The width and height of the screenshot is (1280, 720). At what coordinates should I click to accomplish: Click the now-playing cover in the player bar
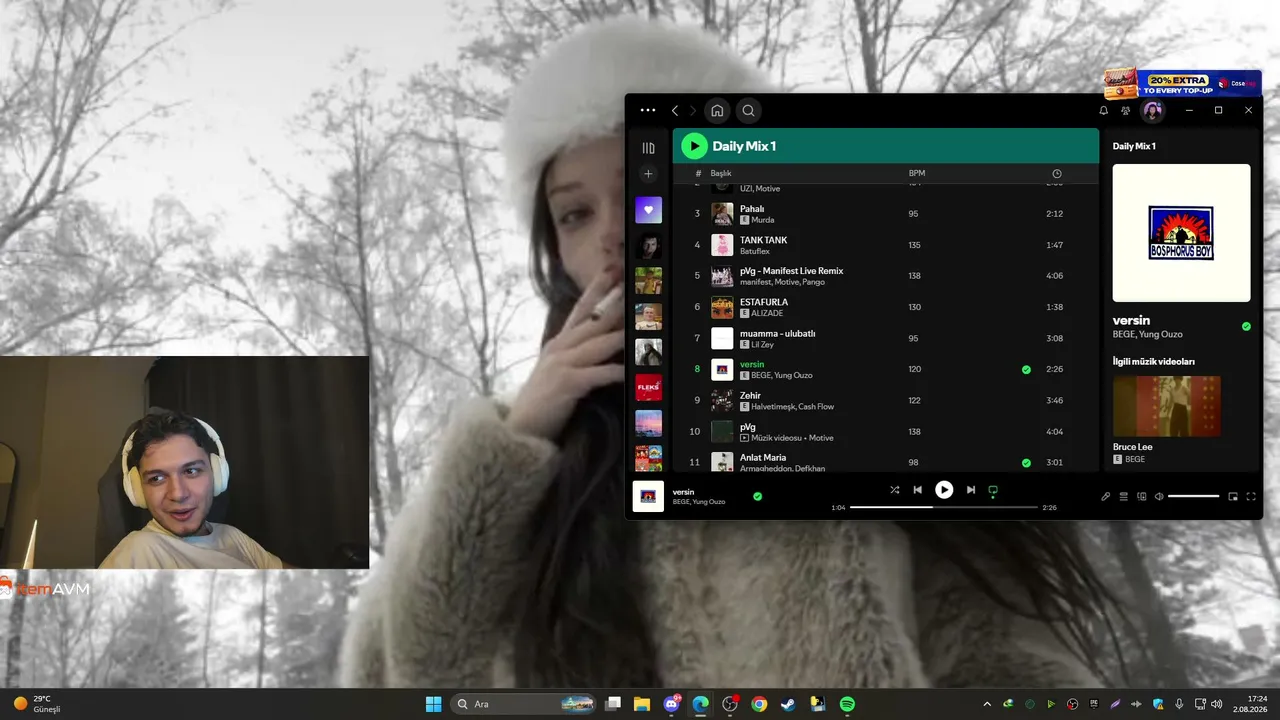(x=648, y=496)
